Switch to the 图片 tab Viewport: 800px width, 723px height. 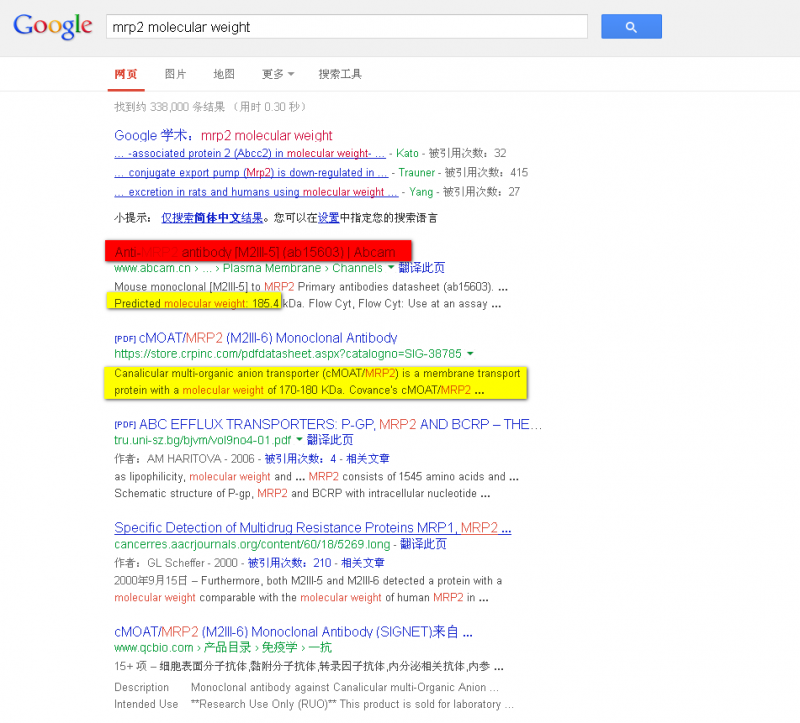175,74
